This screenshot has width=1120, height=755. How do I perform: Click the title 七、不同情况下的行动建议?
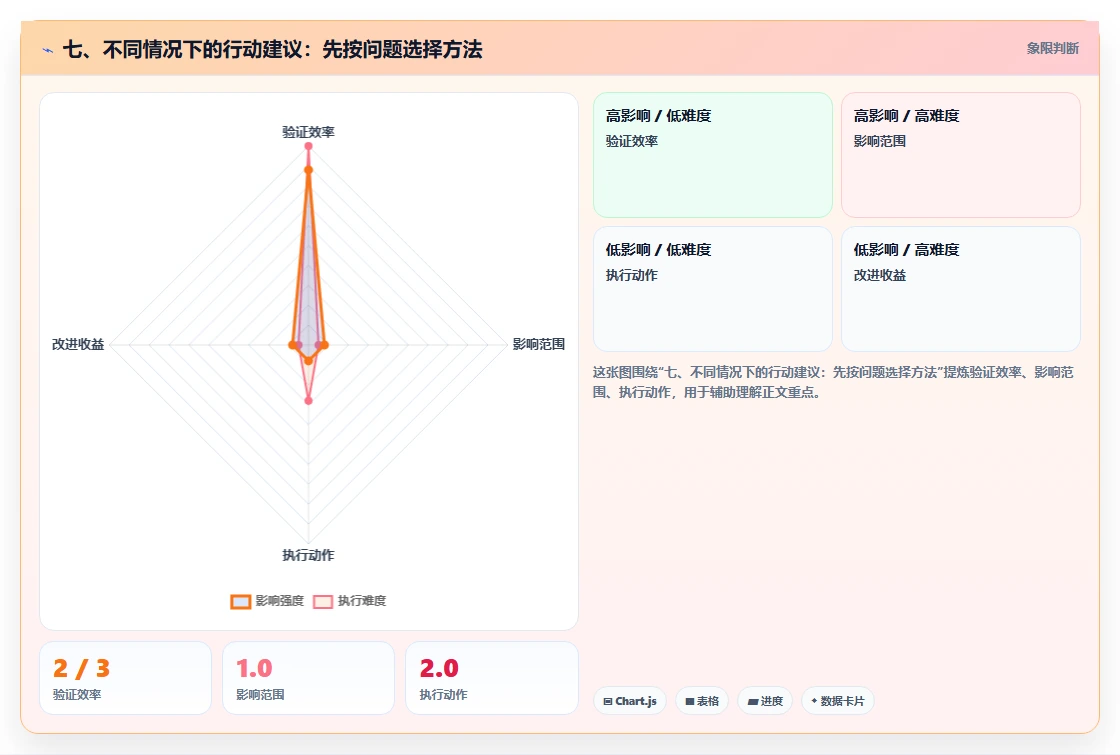(272, 49)
